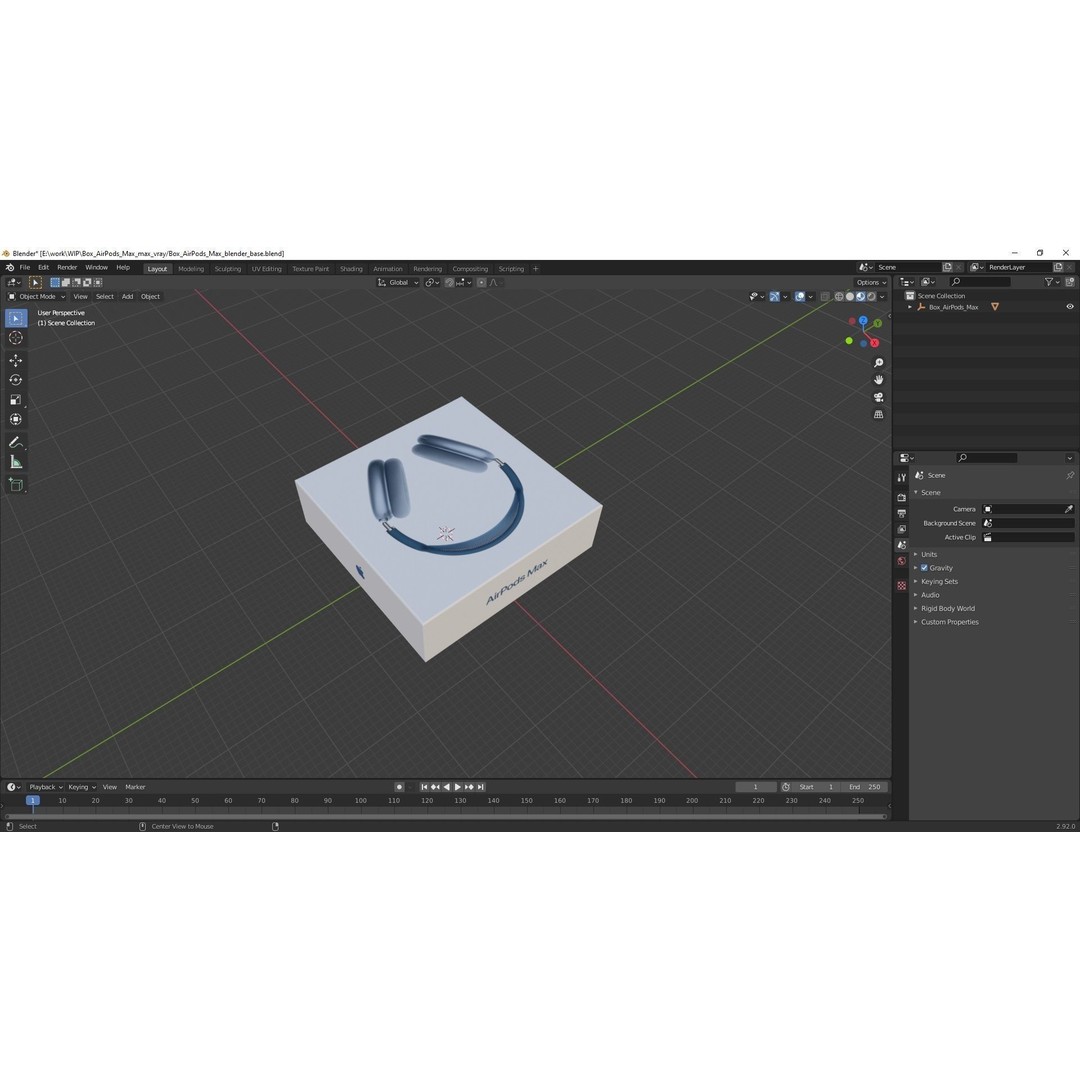Enable rendered viewport shading
The image size is (1080, 1080).
pos(871,297)
